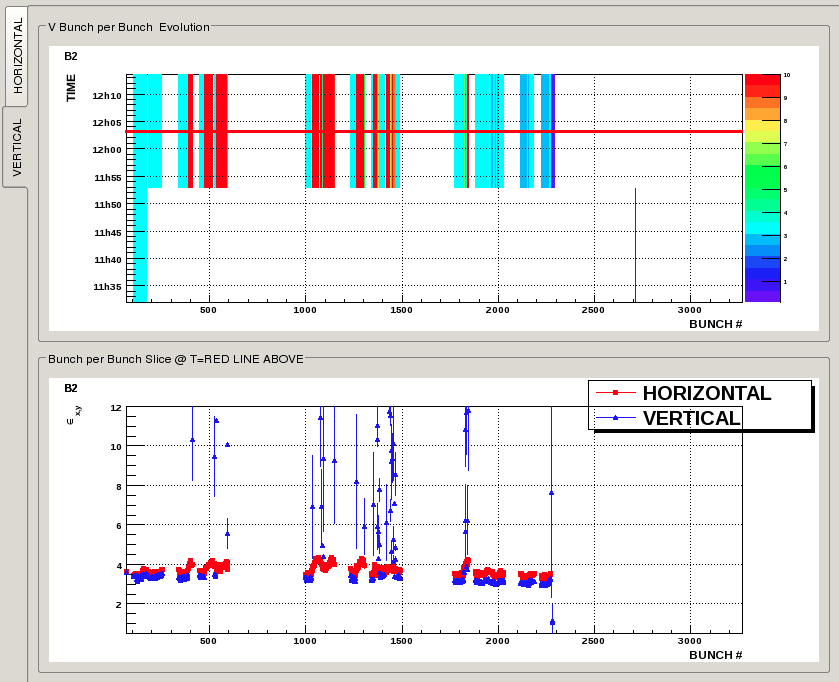Click the lowest blue triangle marker near bunch 2280
The width and height of the screenshot is (839, 682).
click(x=552, y=622)
